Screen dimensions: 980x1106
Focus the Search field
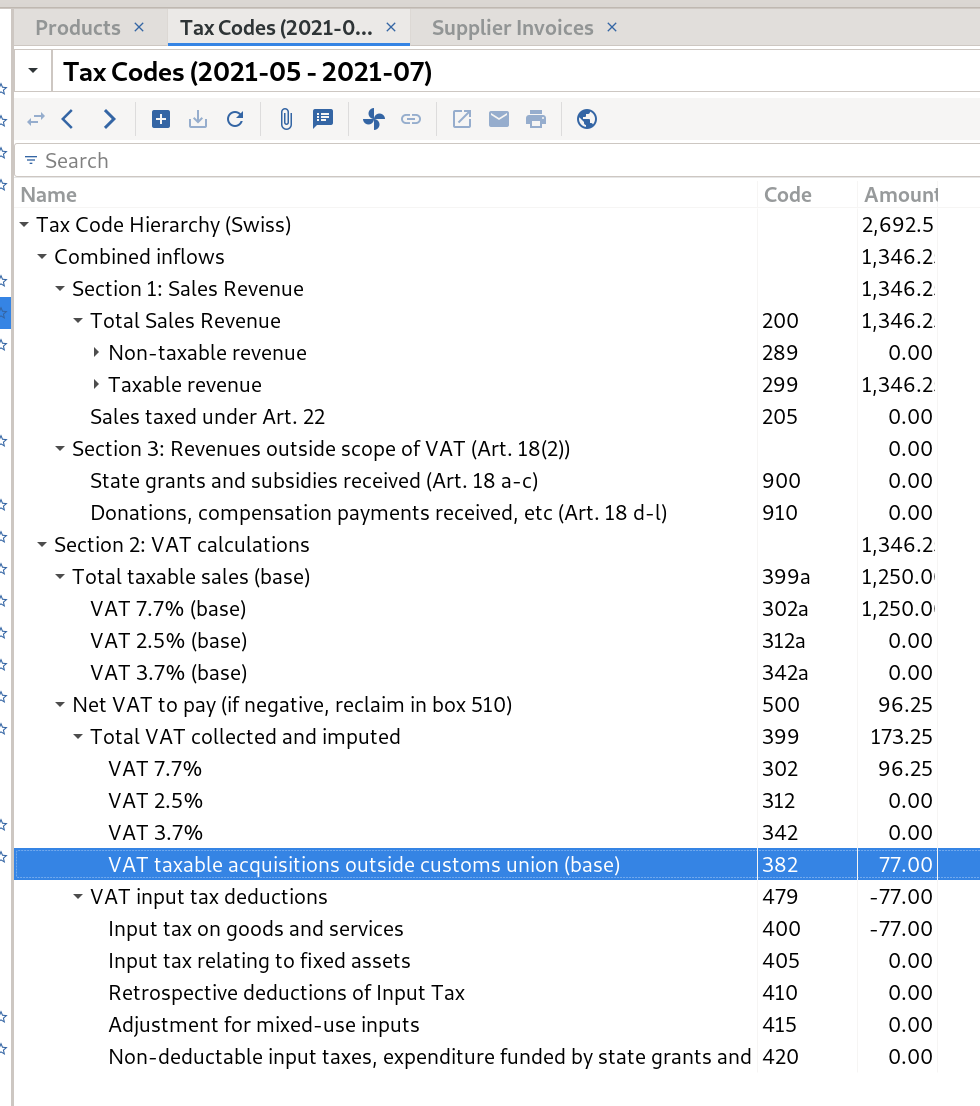pos(497,161)
